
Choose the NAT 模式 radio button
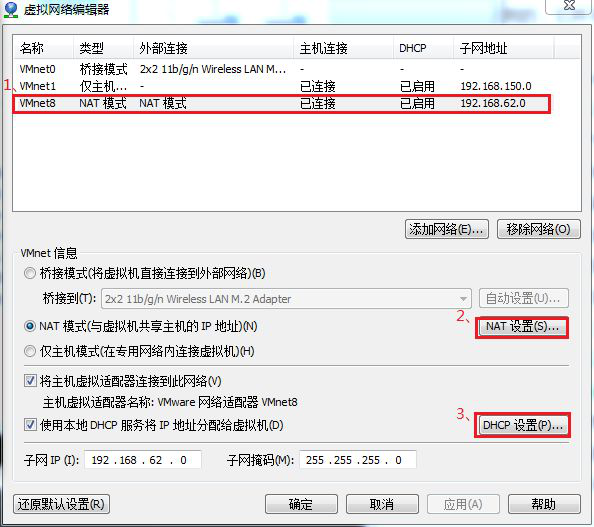pos(30,326)
